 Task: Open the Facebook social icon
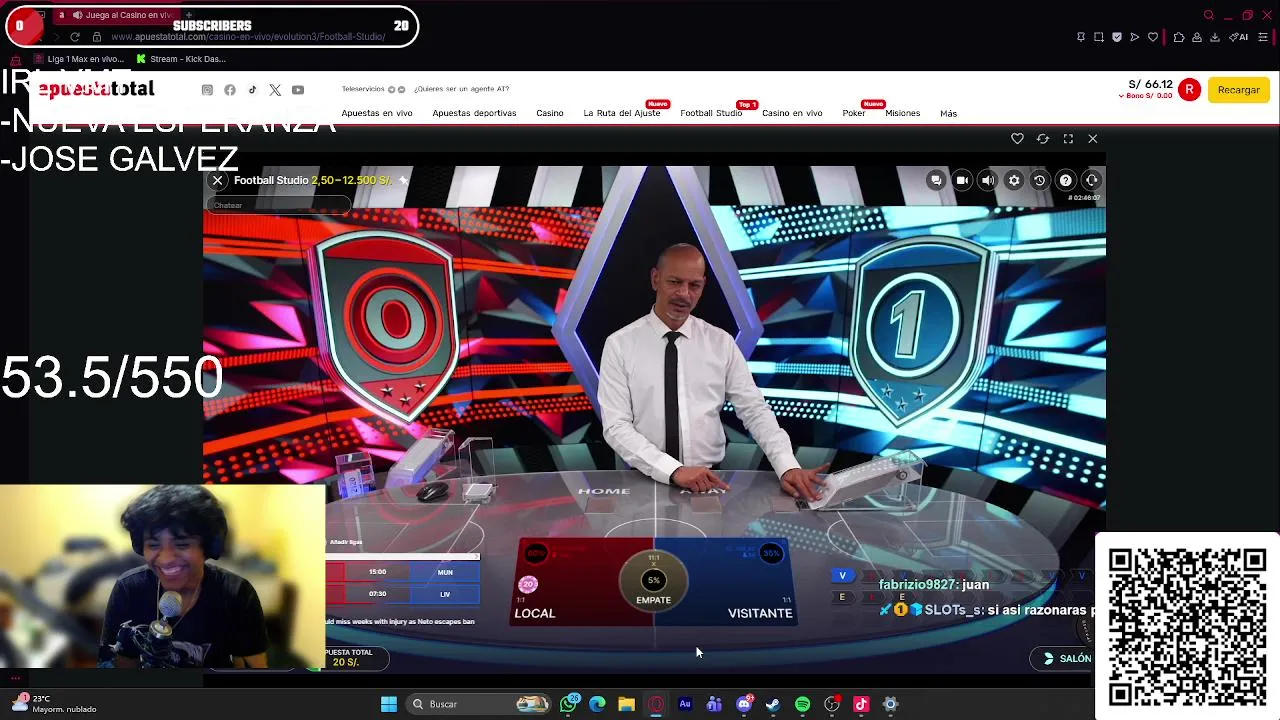click(x=230, y=90)
